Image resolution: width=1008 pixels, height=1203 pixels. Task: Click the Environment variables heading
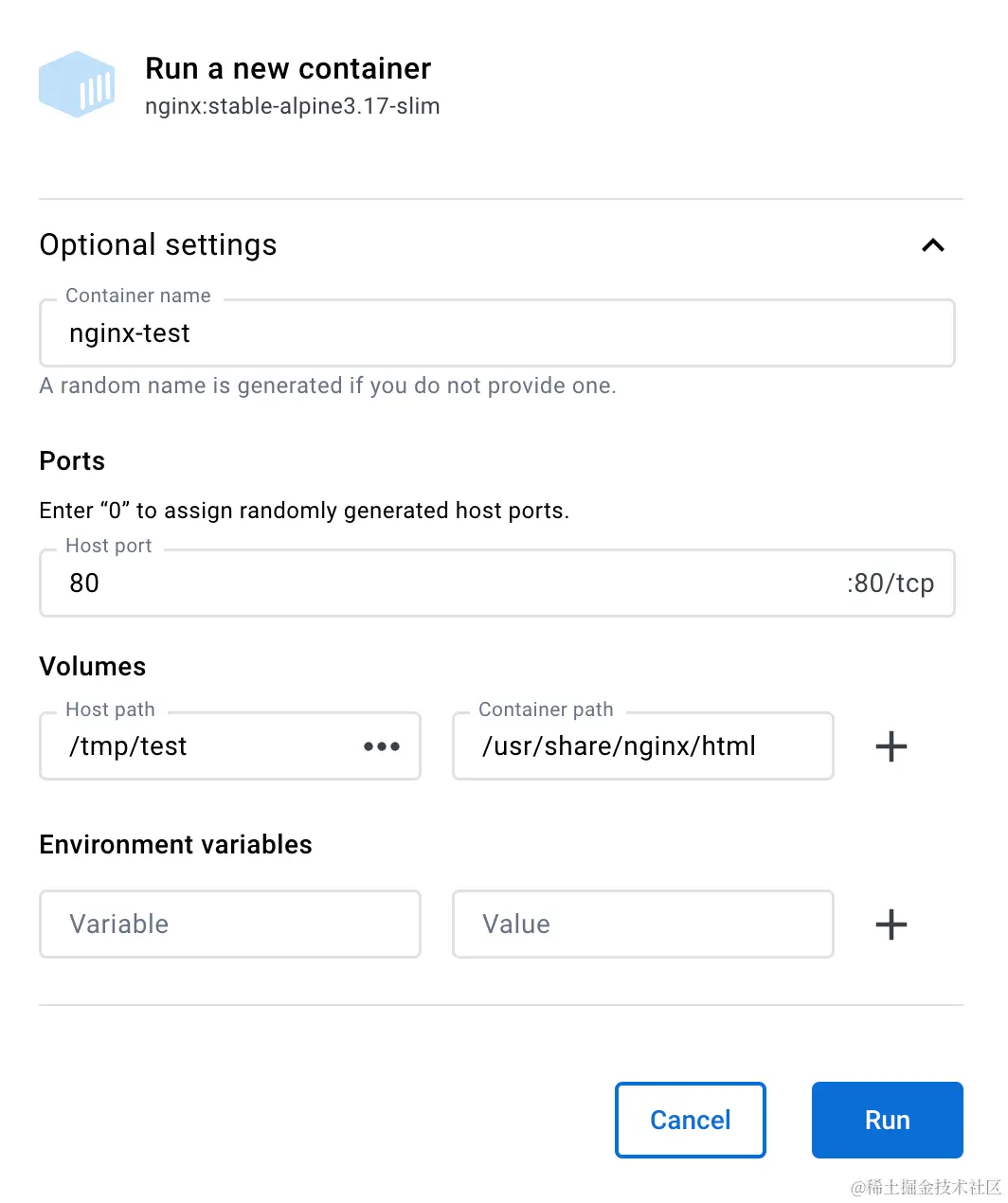tap(176, 845)
